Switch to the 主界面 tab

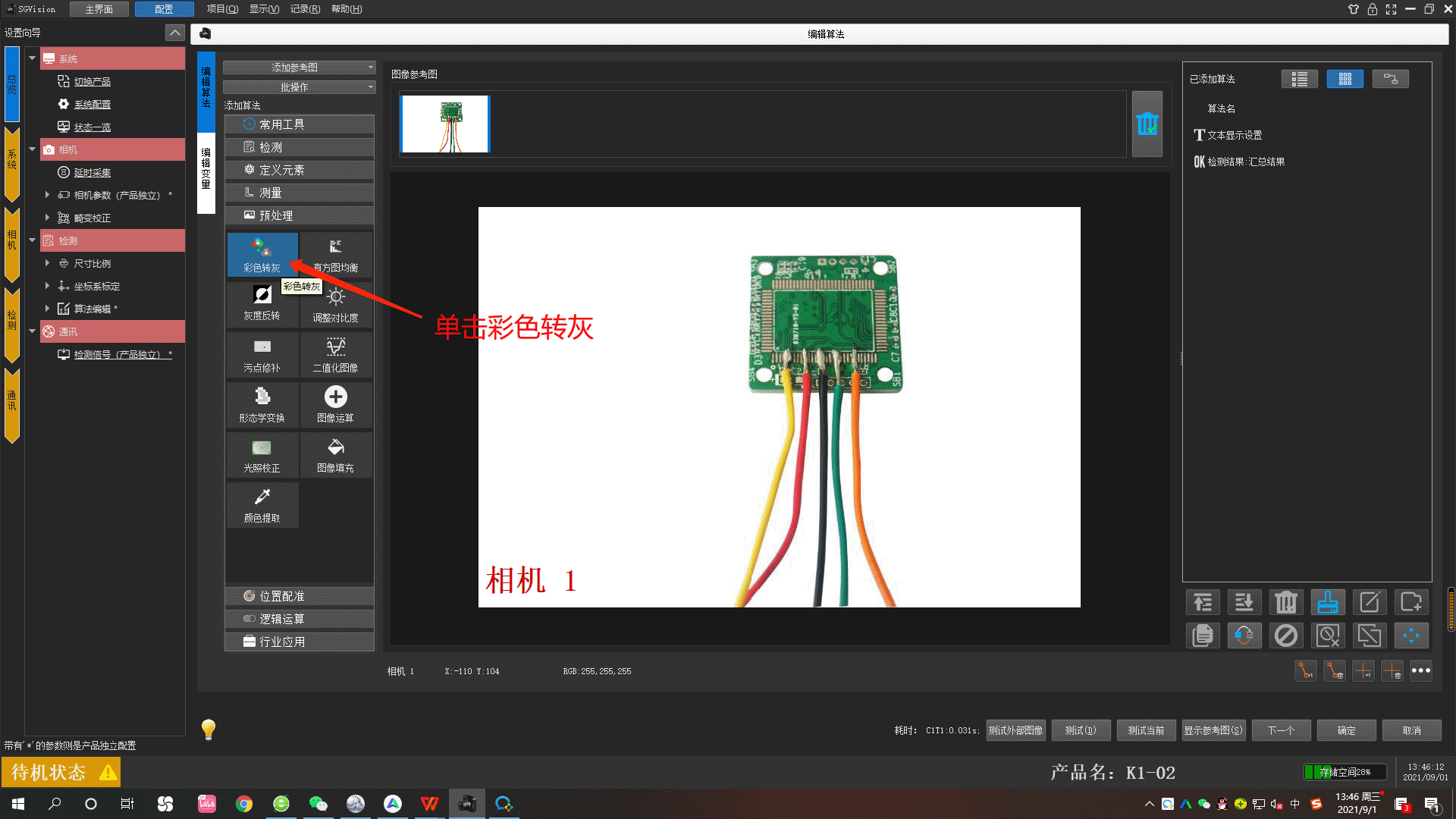pos(99,9)
